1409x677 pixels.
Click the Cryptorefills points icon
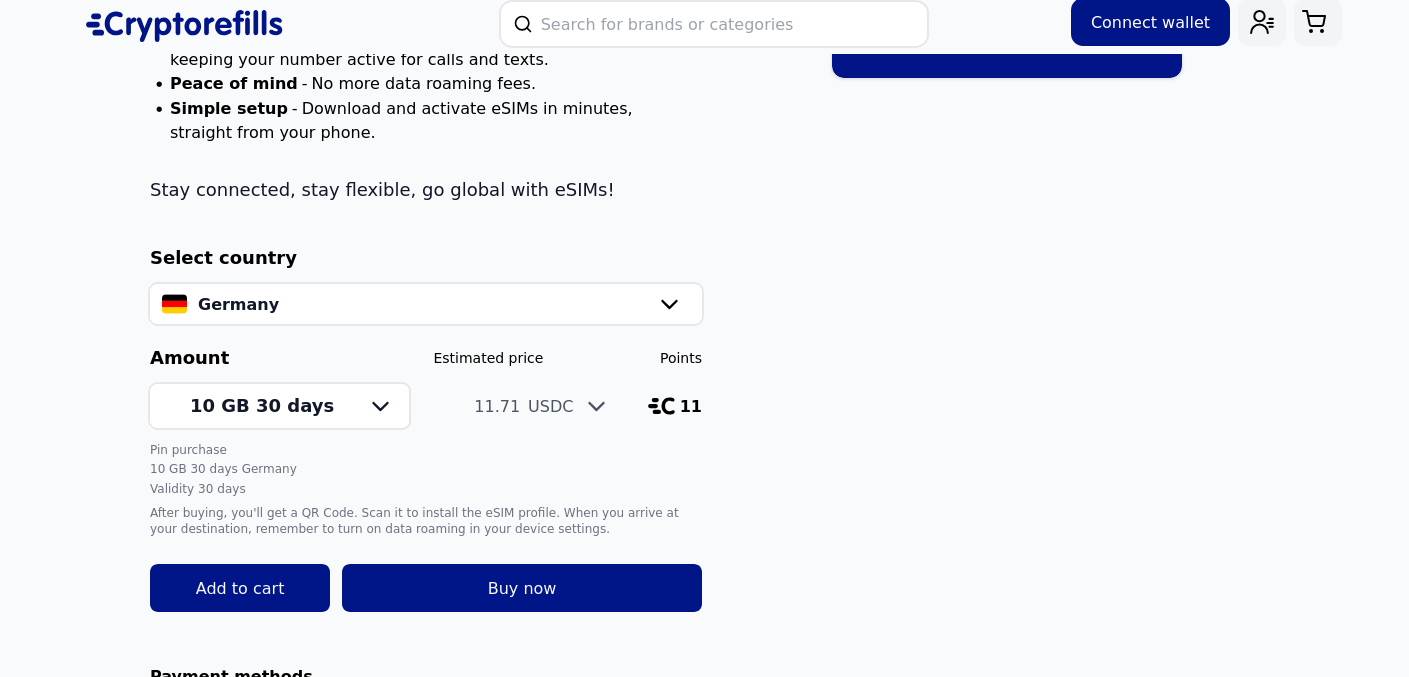click(x=661, y=406)
